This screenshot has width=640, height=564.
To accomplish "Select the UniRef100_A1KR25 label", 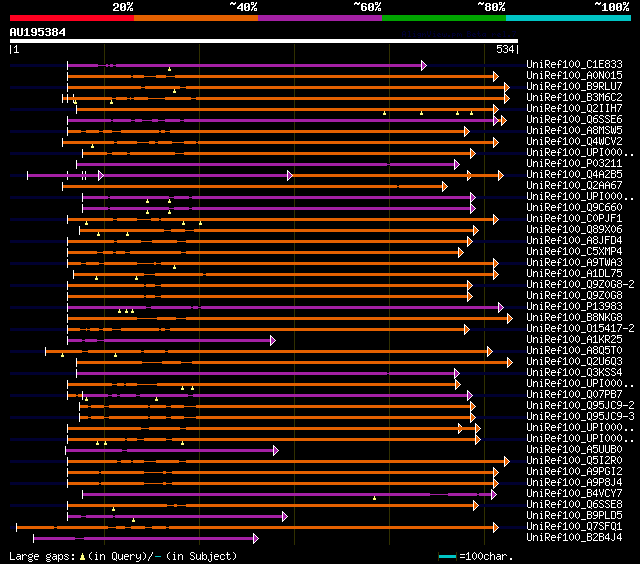I will [x=574, y=340].
